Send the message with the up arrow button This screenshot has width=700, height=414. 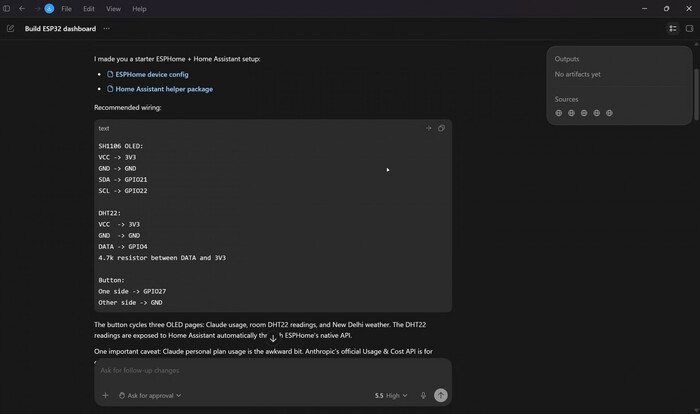441,395
